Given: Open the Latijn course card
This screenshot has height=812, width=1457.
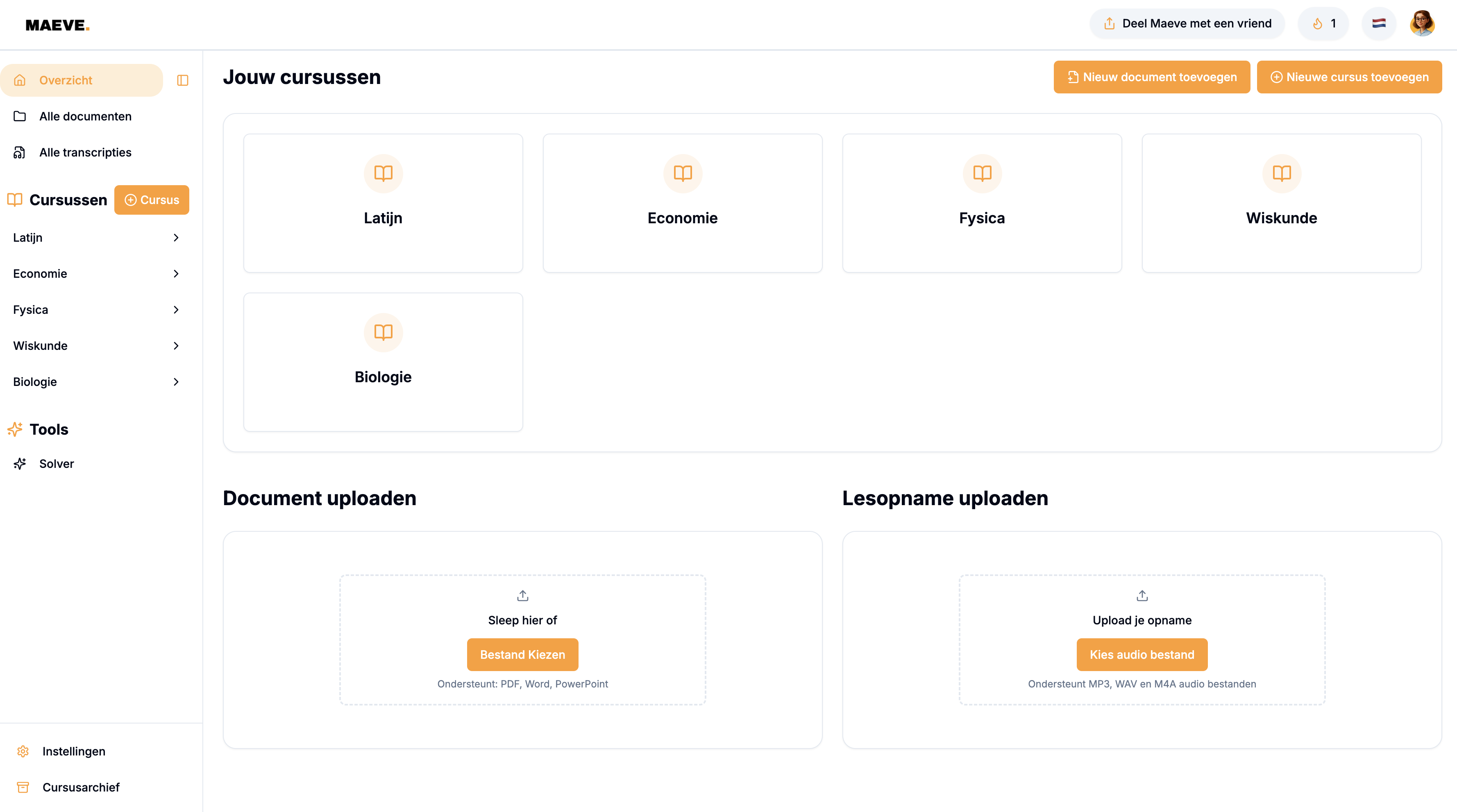Looking at the screenshot, I should tap(384, 203).
